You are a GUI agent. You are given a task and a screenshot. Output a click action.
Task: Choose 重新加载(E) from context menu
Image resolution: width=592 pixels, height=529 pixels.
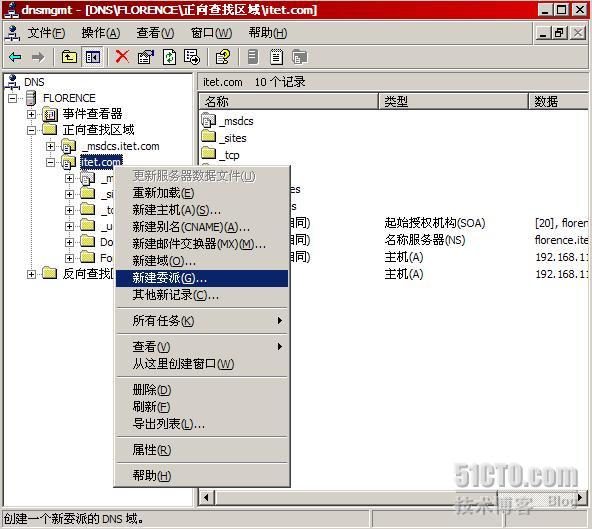202,193
